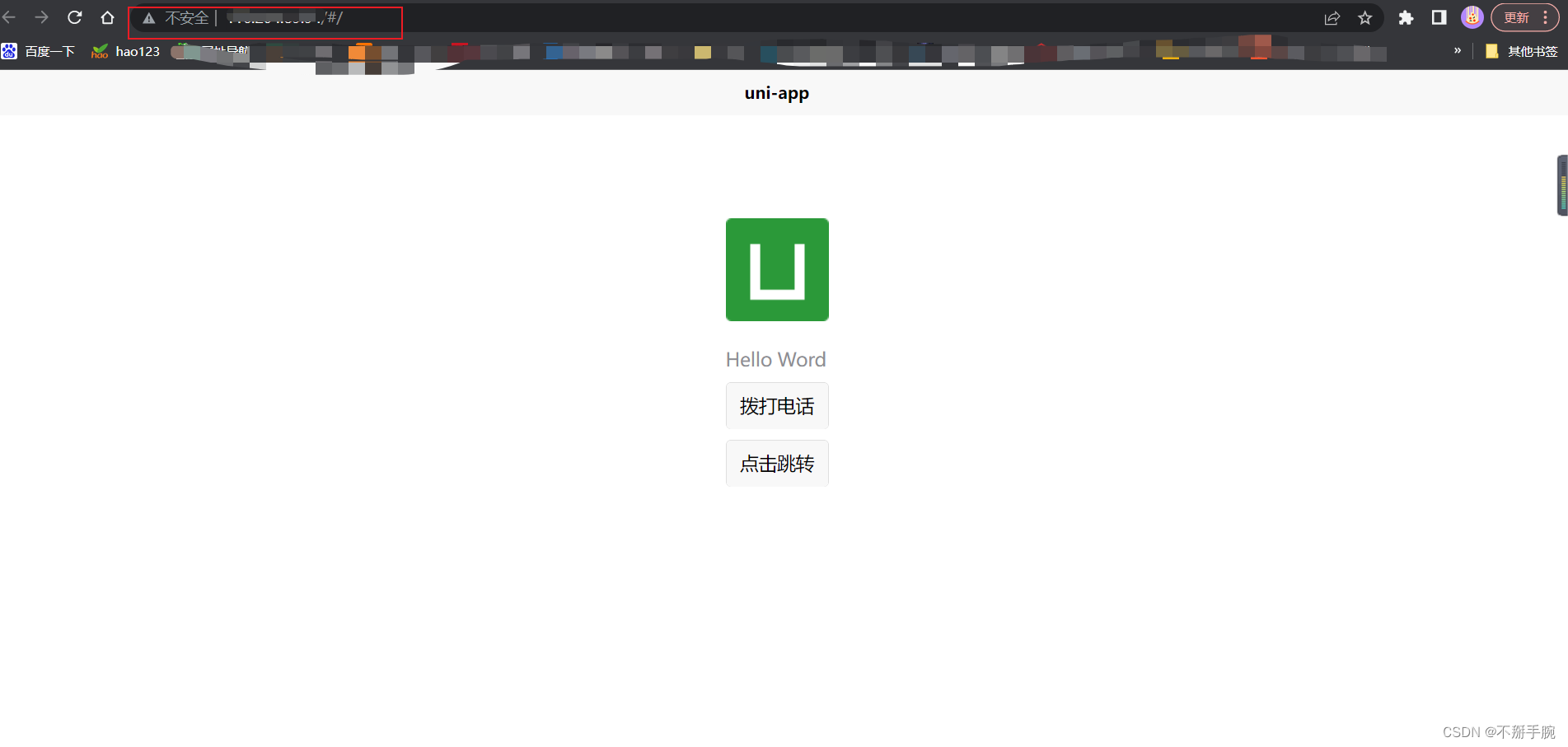The width and height of the screenshot is (1568, 747).
Task: Click the uni-app page title
Action: pos(777,93)
